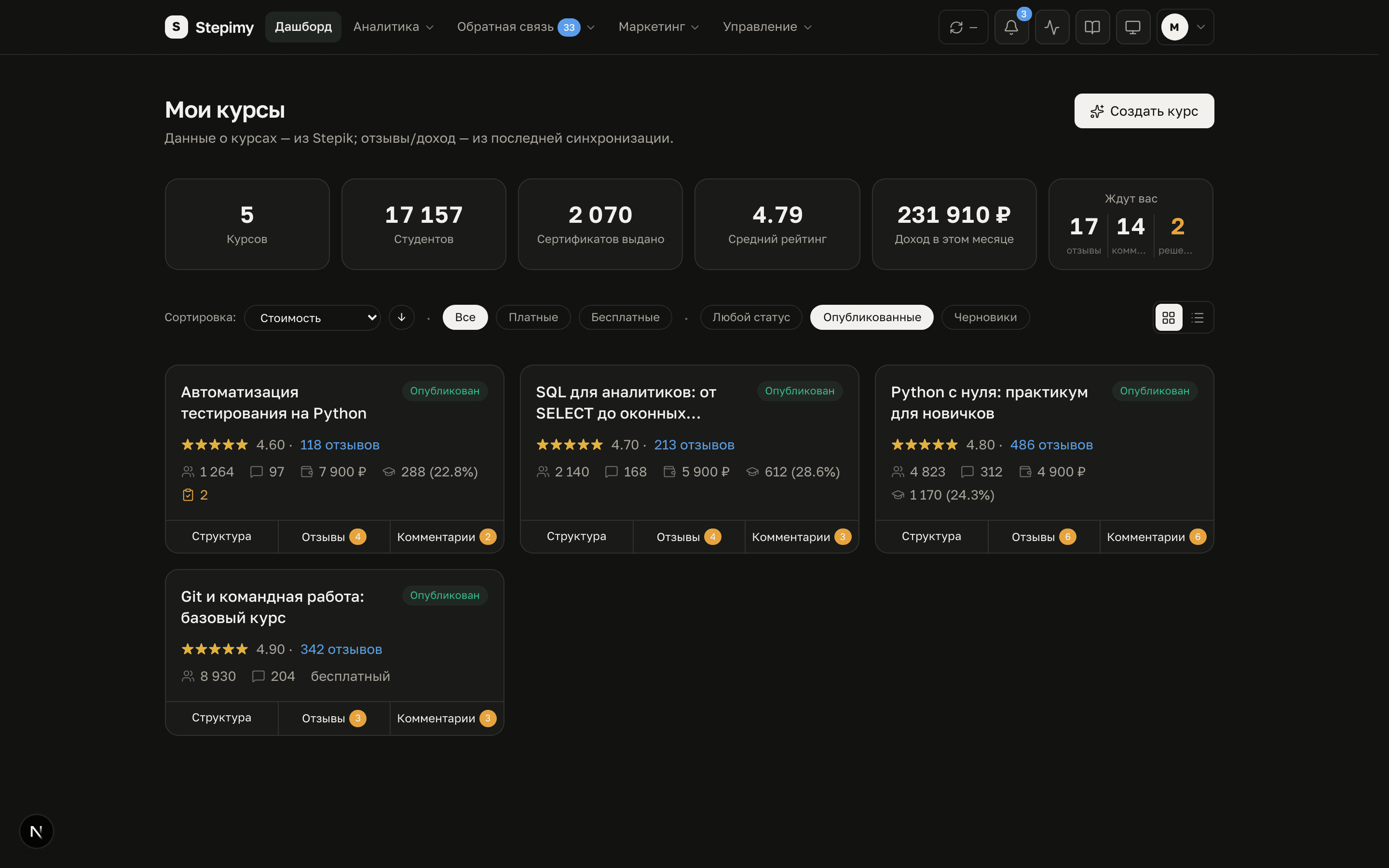Switch to list view layout
Image resolution: width=1389 pixels, height=868 pixels.
(1198, 317)
